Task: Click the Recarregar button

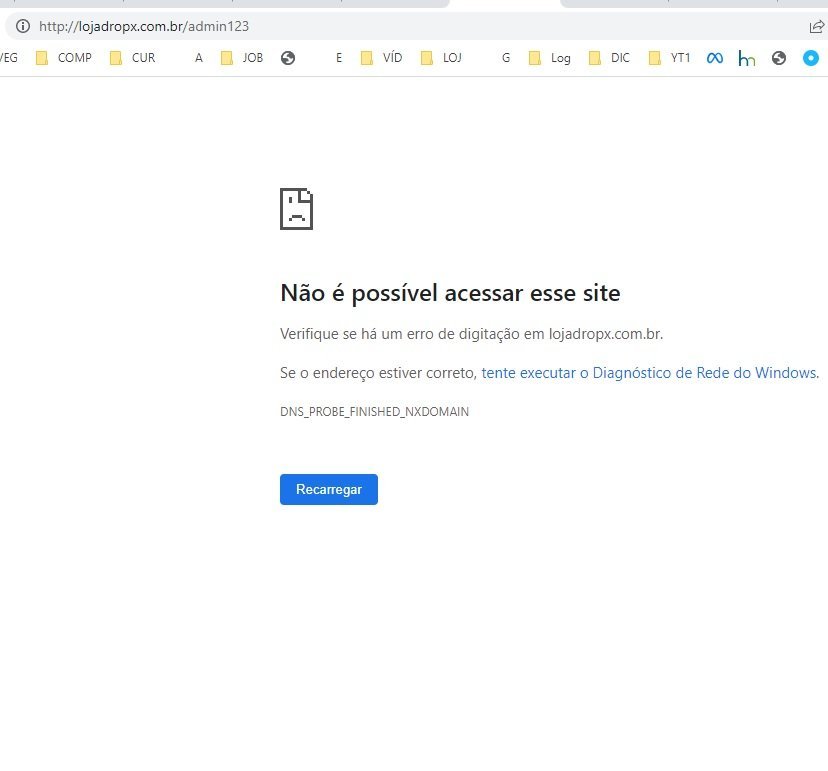Action: 328,490
